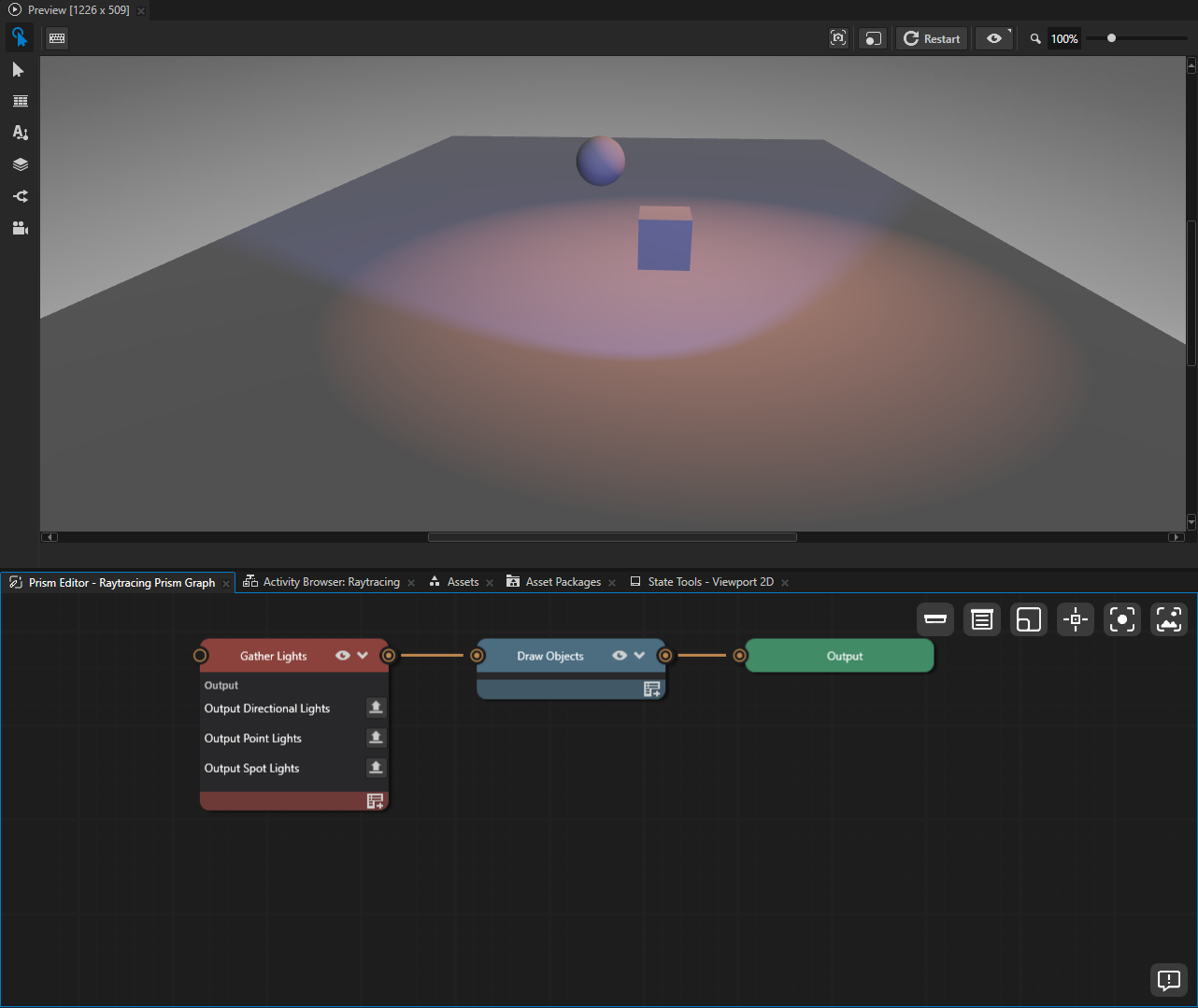Open the preview visibility eye dropdown

tap(994, 38)
